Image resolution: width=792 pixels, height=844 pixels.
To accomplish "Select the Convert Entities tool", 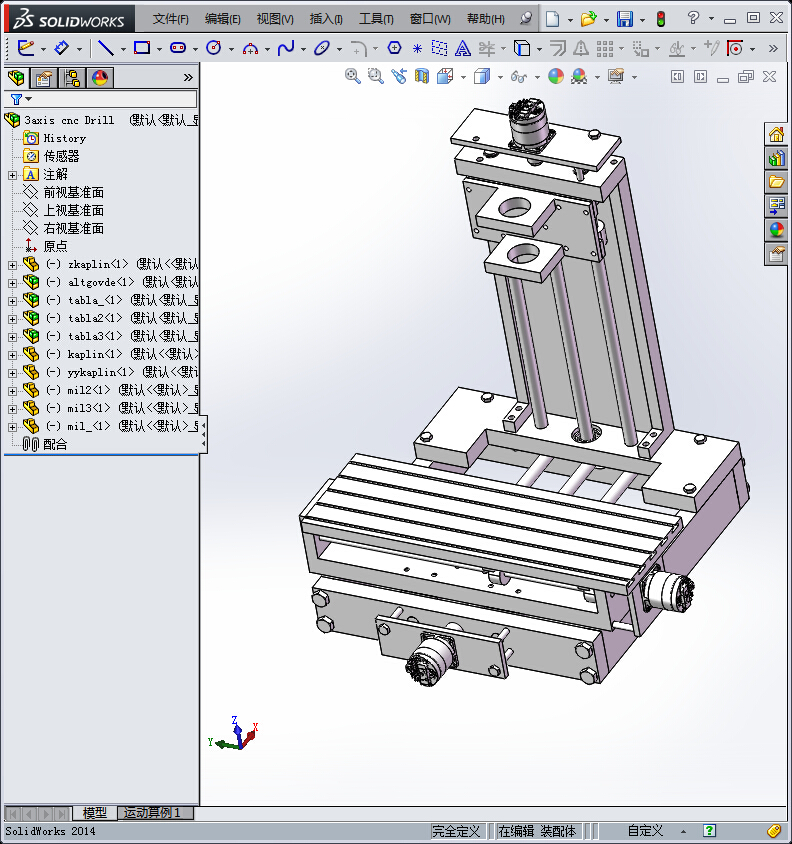I will (521, 48).
